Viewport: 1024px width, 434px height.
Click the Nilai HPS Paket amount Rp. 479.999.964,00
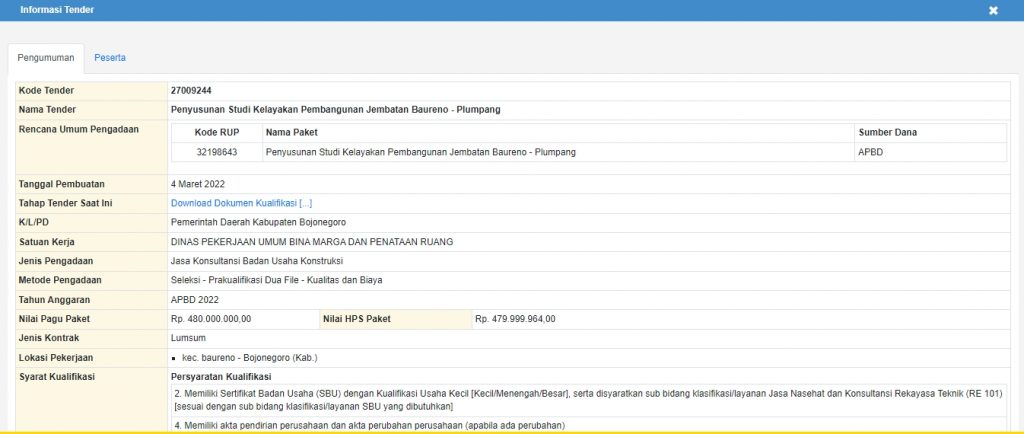pos(515,319)
